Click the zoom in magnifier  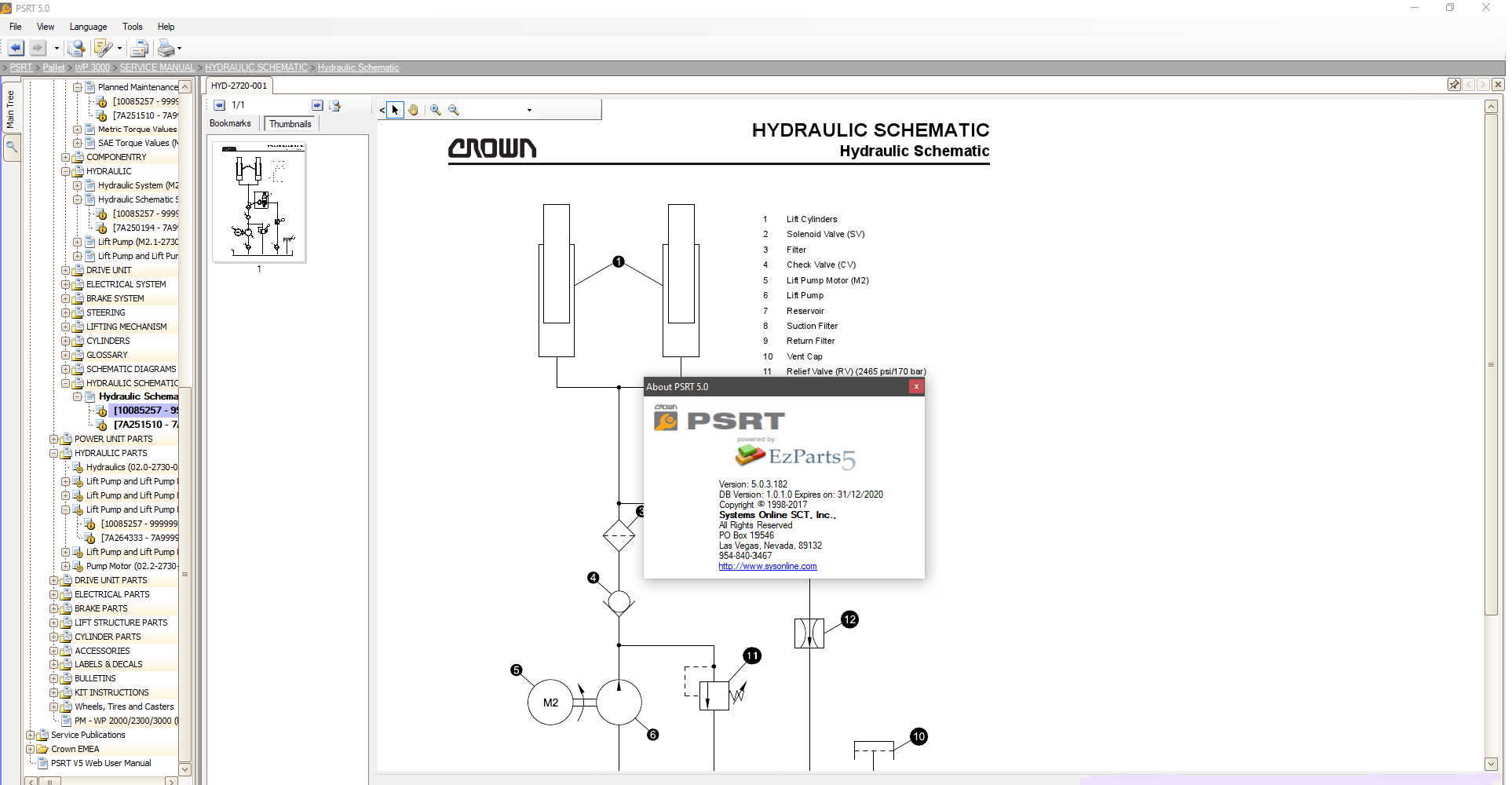point(436,110)
